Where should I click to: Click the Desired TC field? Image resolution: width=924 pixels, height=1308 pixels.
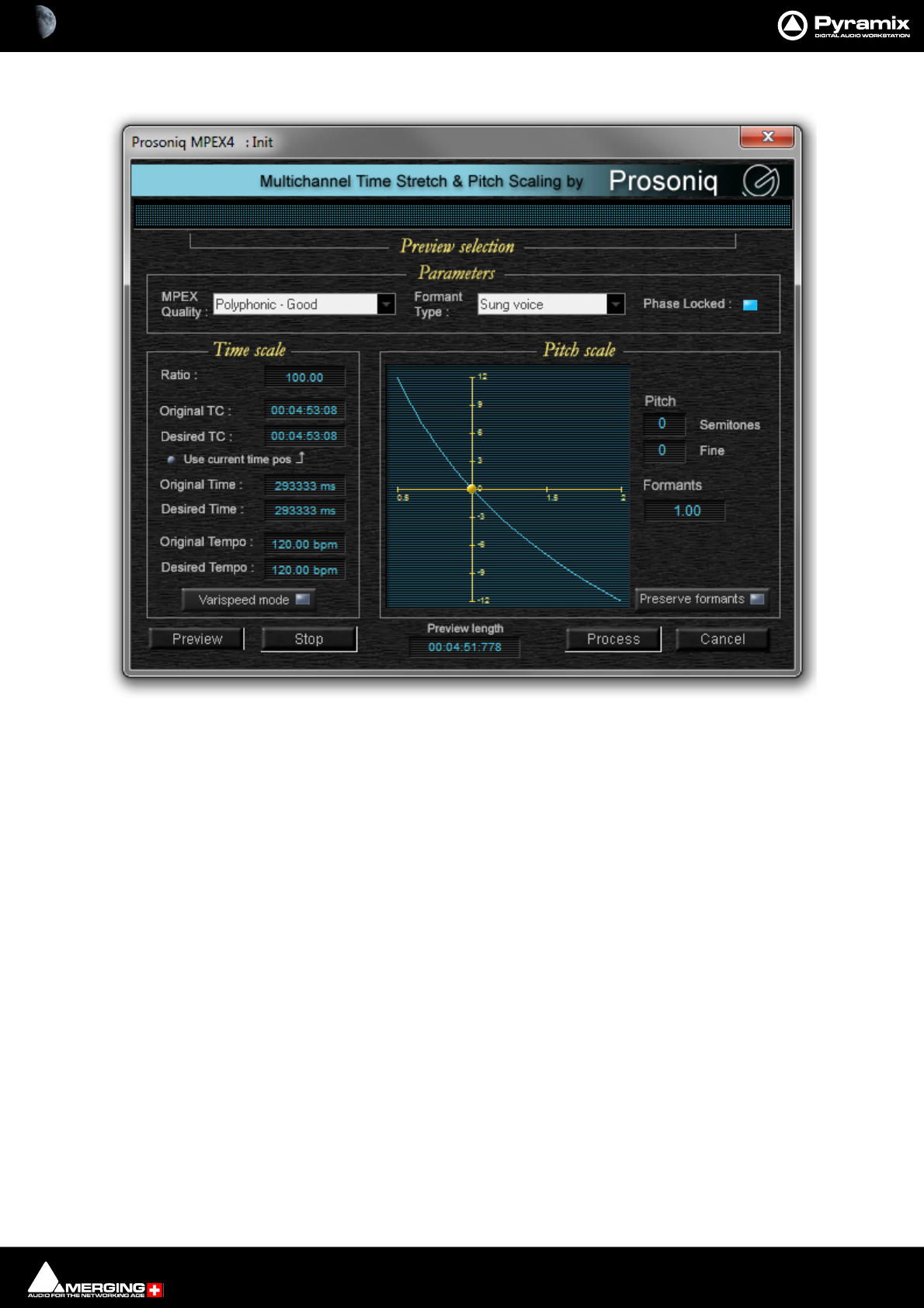tap(304, 436)
